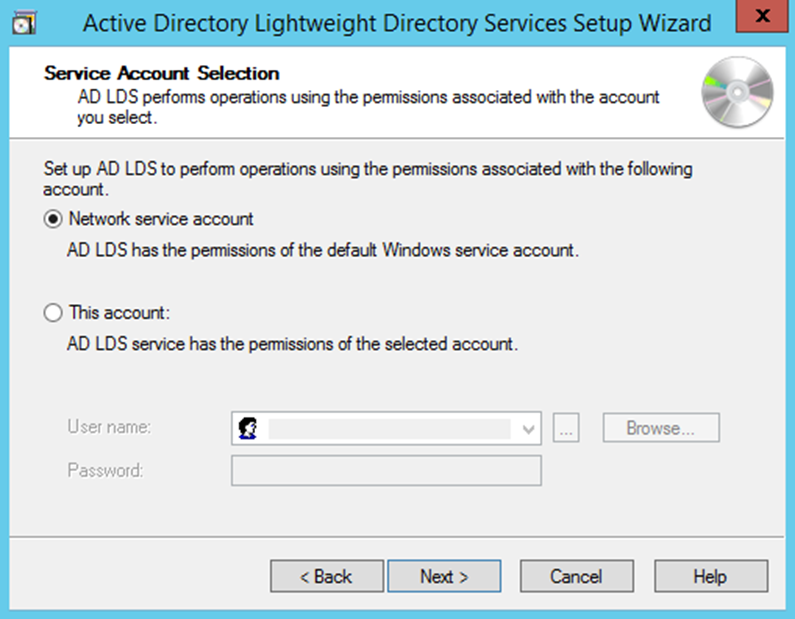Select the This account radio button
Viewport: 795px width, 619px height.
coord(53,313)
